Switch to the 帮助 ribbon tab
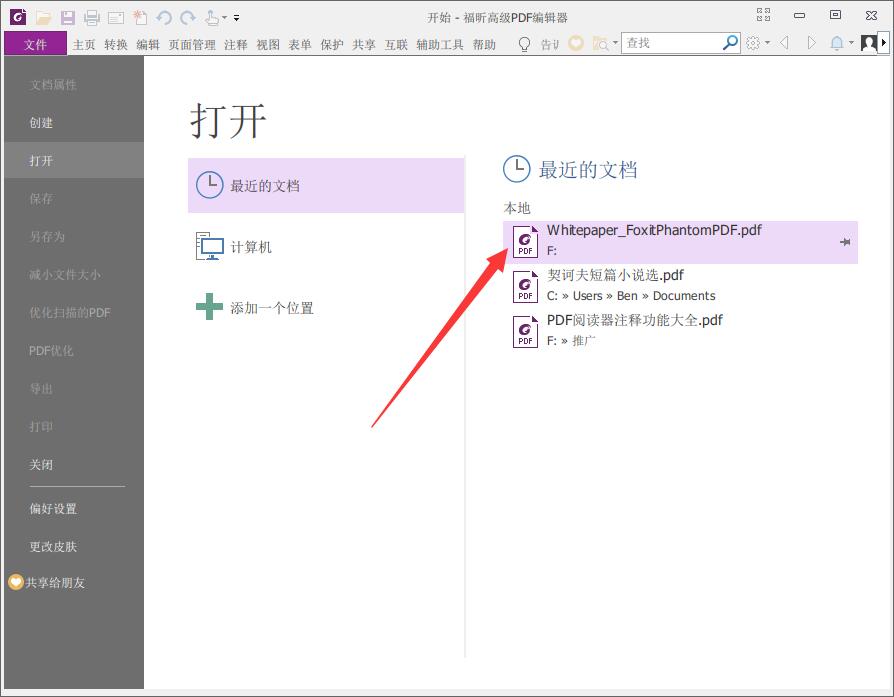The width and height of the screenshot is (894, 697). point(484,44)
